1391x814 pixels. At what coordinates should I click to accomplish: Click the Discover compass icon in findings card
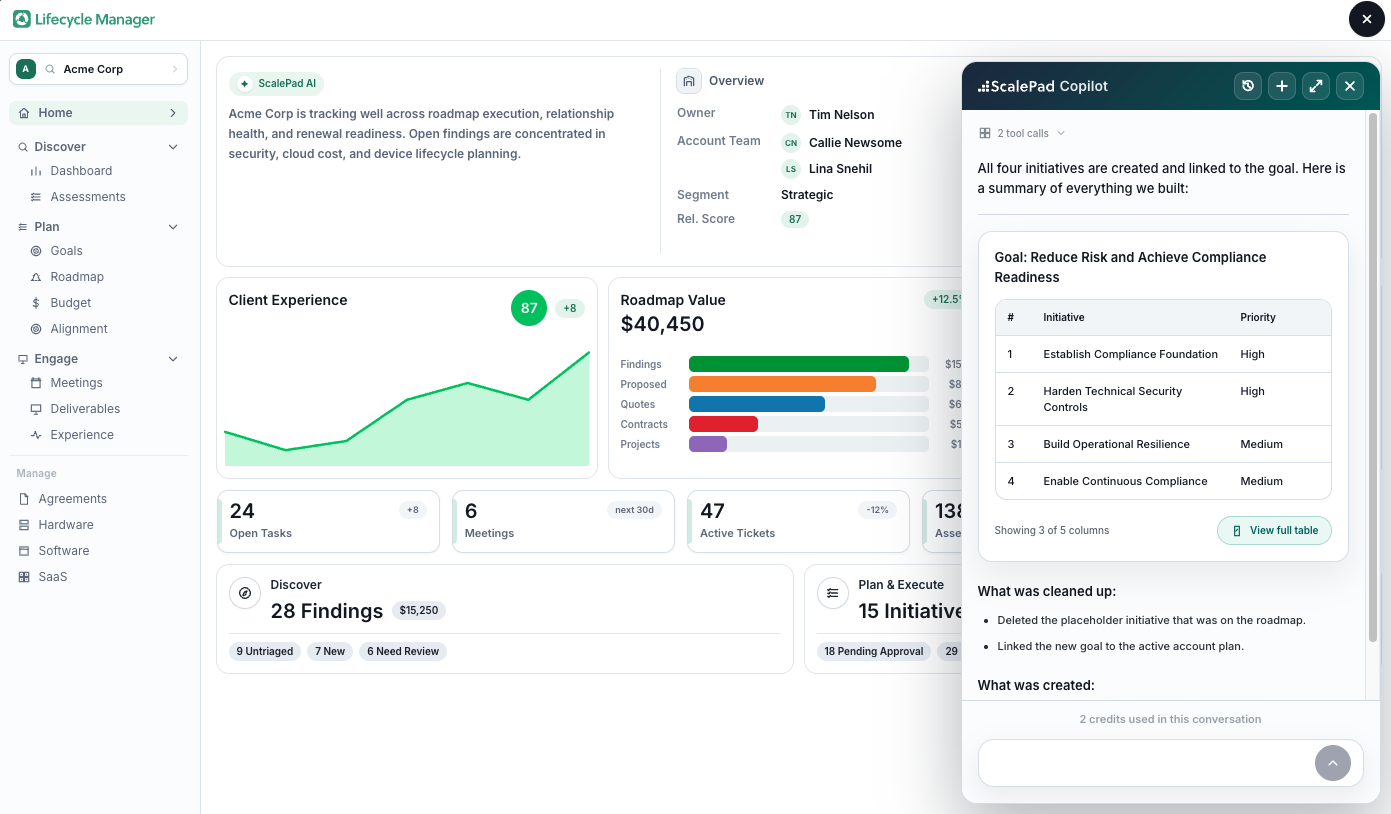245,593
